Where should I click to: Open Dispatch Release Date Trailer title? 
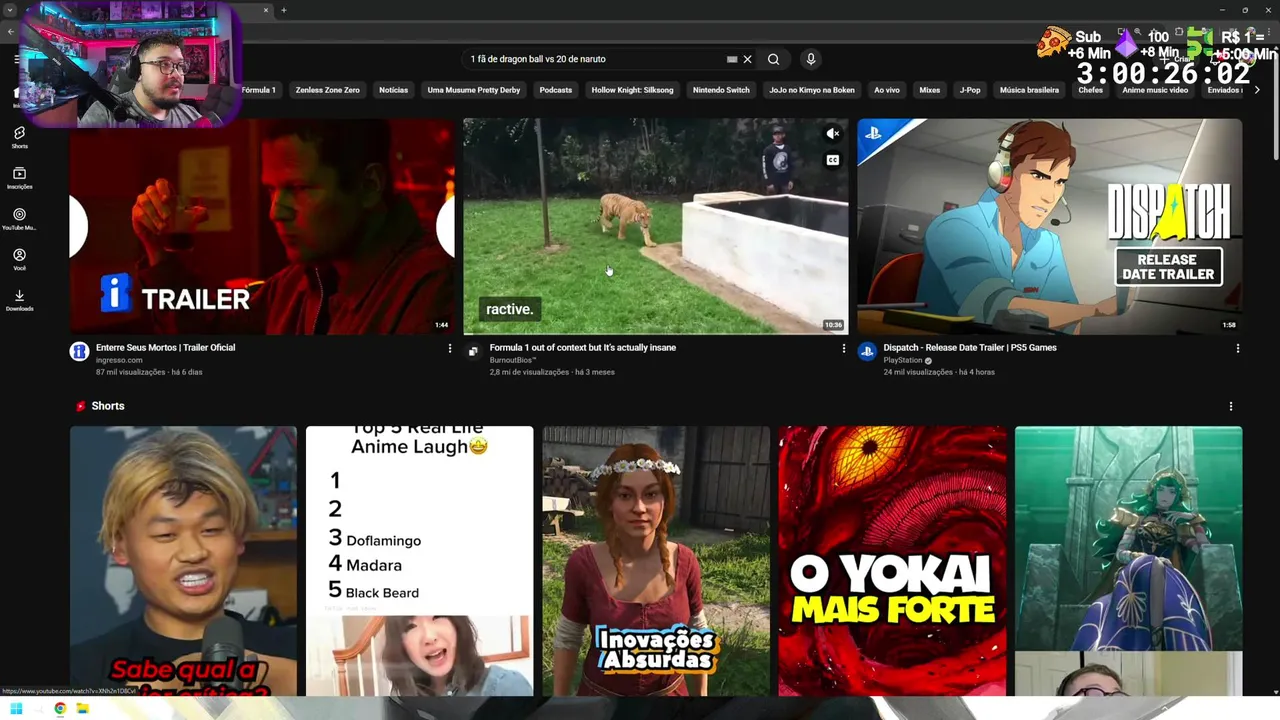click(970, 348)
